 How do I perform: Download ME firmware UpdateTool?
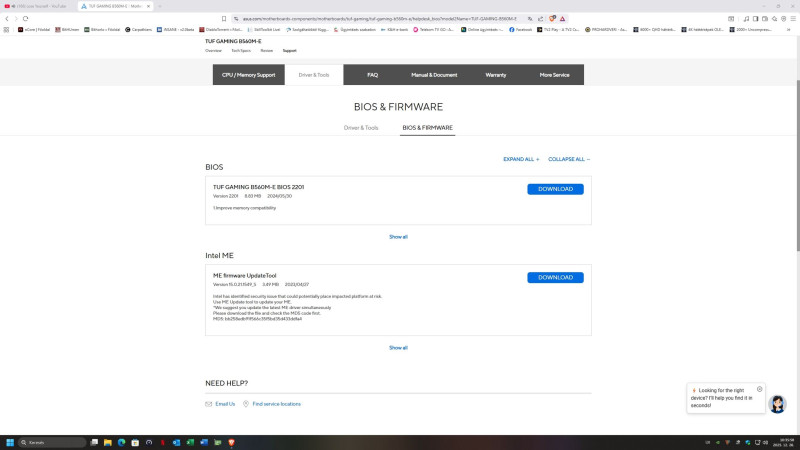555,278
